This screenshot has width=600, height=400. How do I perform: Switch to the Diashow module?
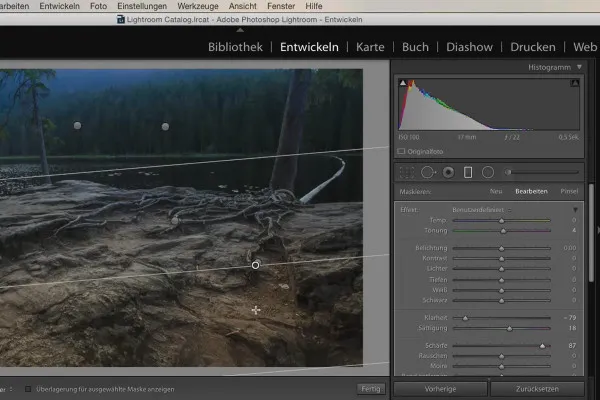(x=470, y=47)
